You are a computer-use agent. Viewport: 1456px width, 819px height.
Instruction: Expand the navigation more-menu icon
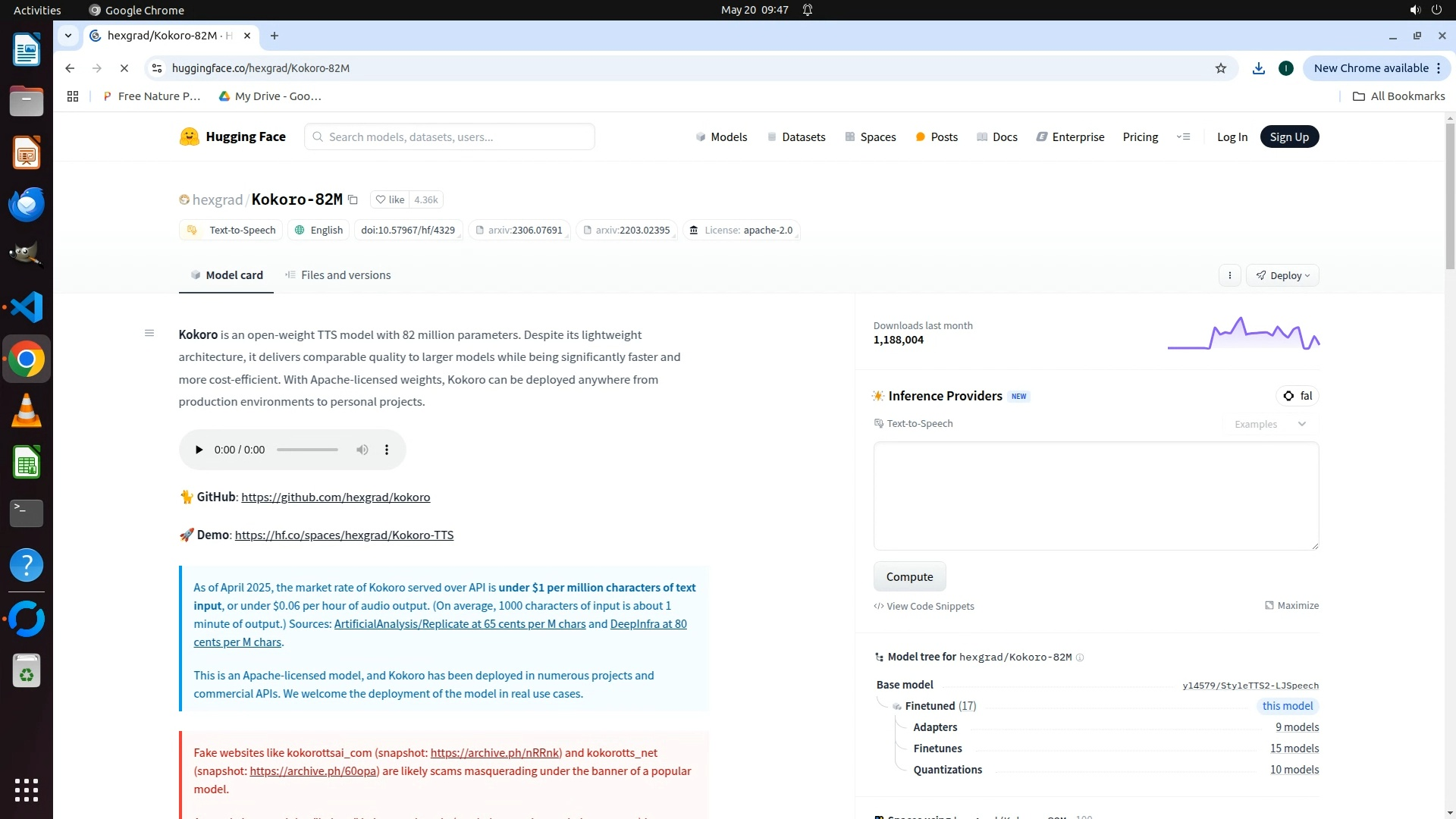click(x=1183, y=137)
